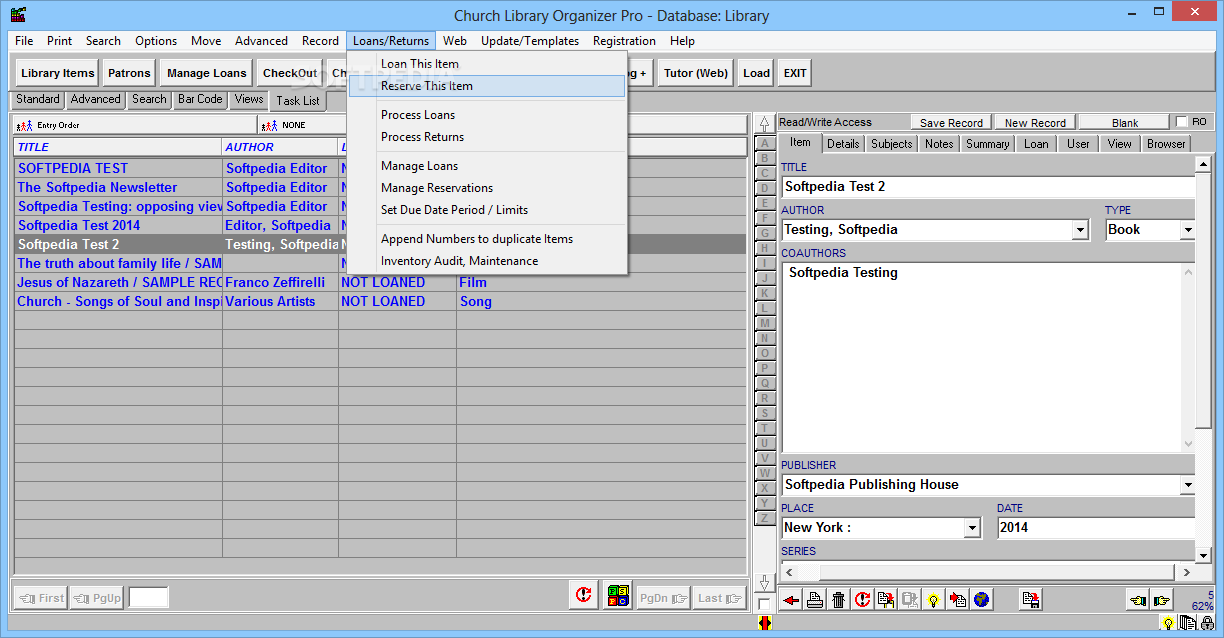Click the Patrons toolbar button
The width and height of the screenshot is (1224, 638).
pos(129,73)
